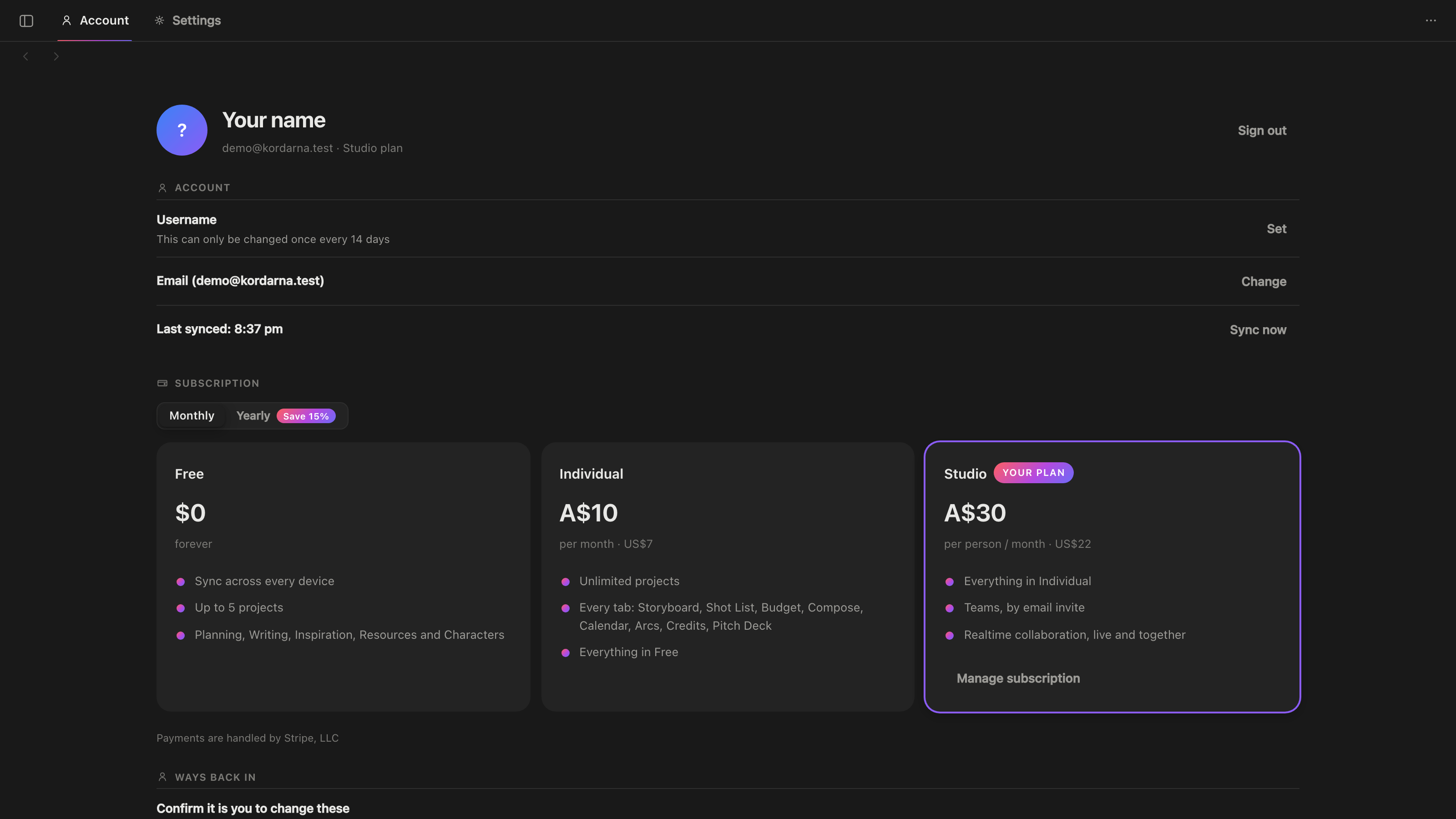The height and width of the screenshot is (819, 1456).
Task: Click 'Sync across every device' feature
Action: [x=264, y=581]
